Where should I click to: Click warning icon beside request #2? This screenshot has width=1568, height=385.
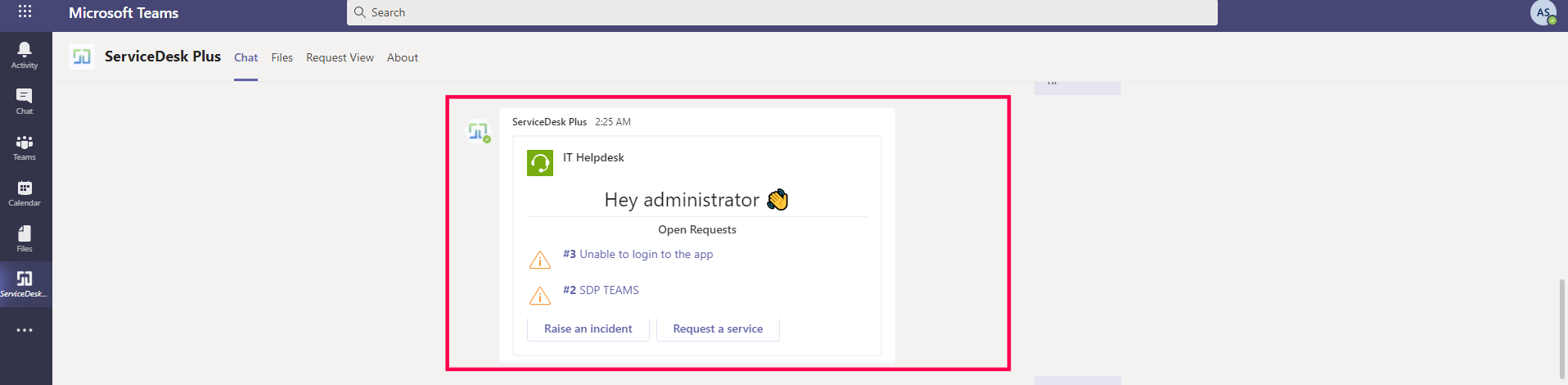click(x=540, y=295)
